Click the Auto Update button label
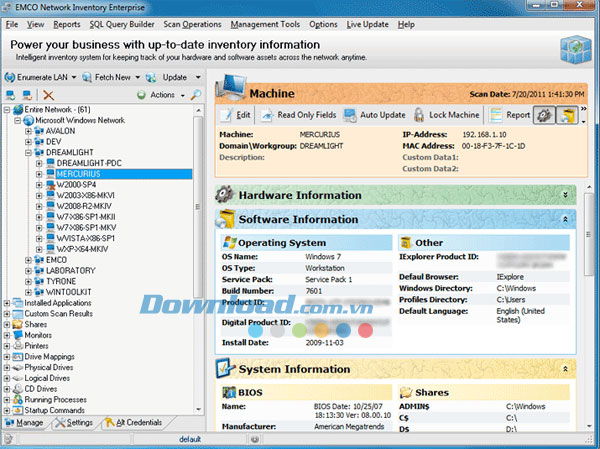 tap(382, 115)
